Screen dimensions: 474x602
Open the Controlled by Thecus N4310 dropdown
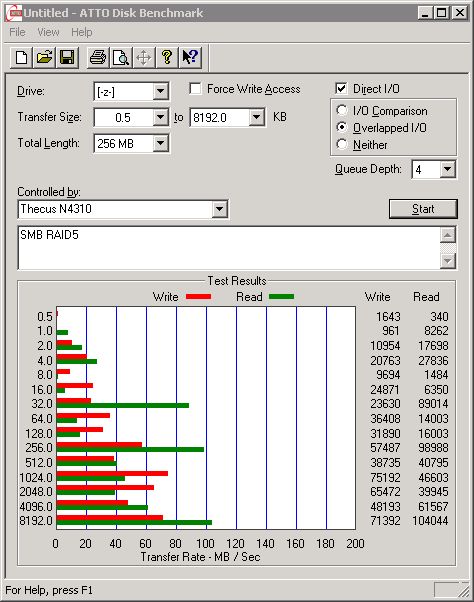[x=219, y=209]
